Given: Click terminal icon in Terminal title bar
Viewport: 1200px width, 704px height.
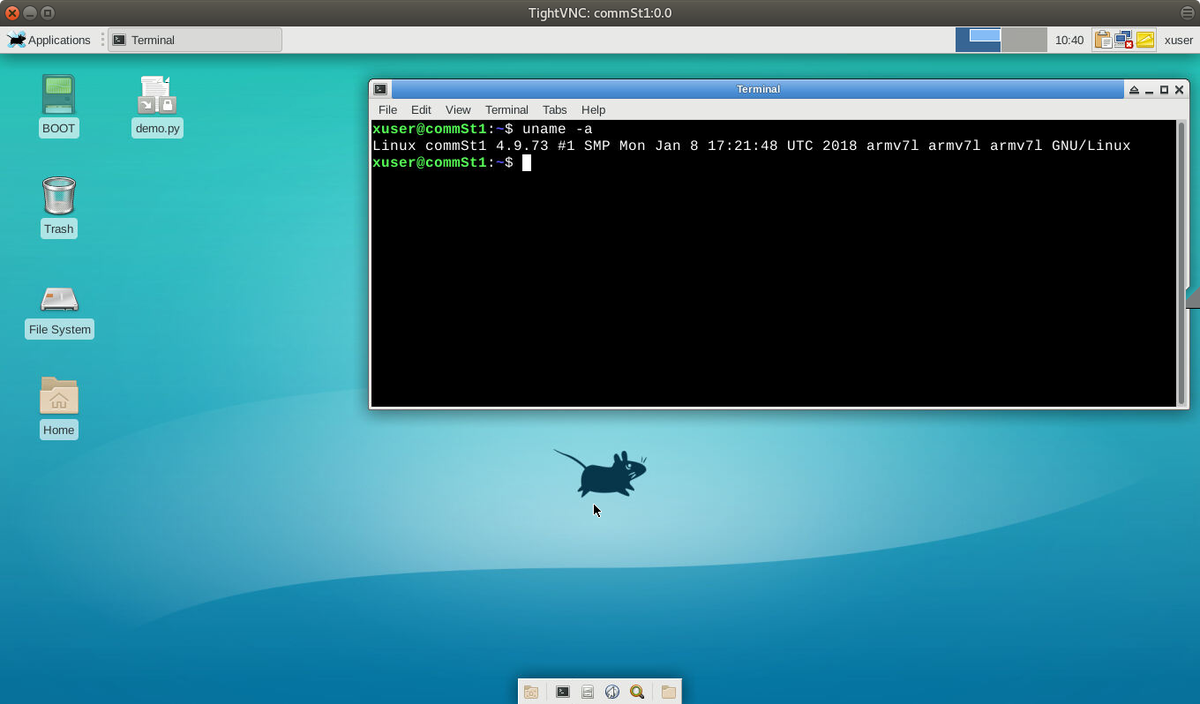Looking at the screenshot, I should 381,89.
